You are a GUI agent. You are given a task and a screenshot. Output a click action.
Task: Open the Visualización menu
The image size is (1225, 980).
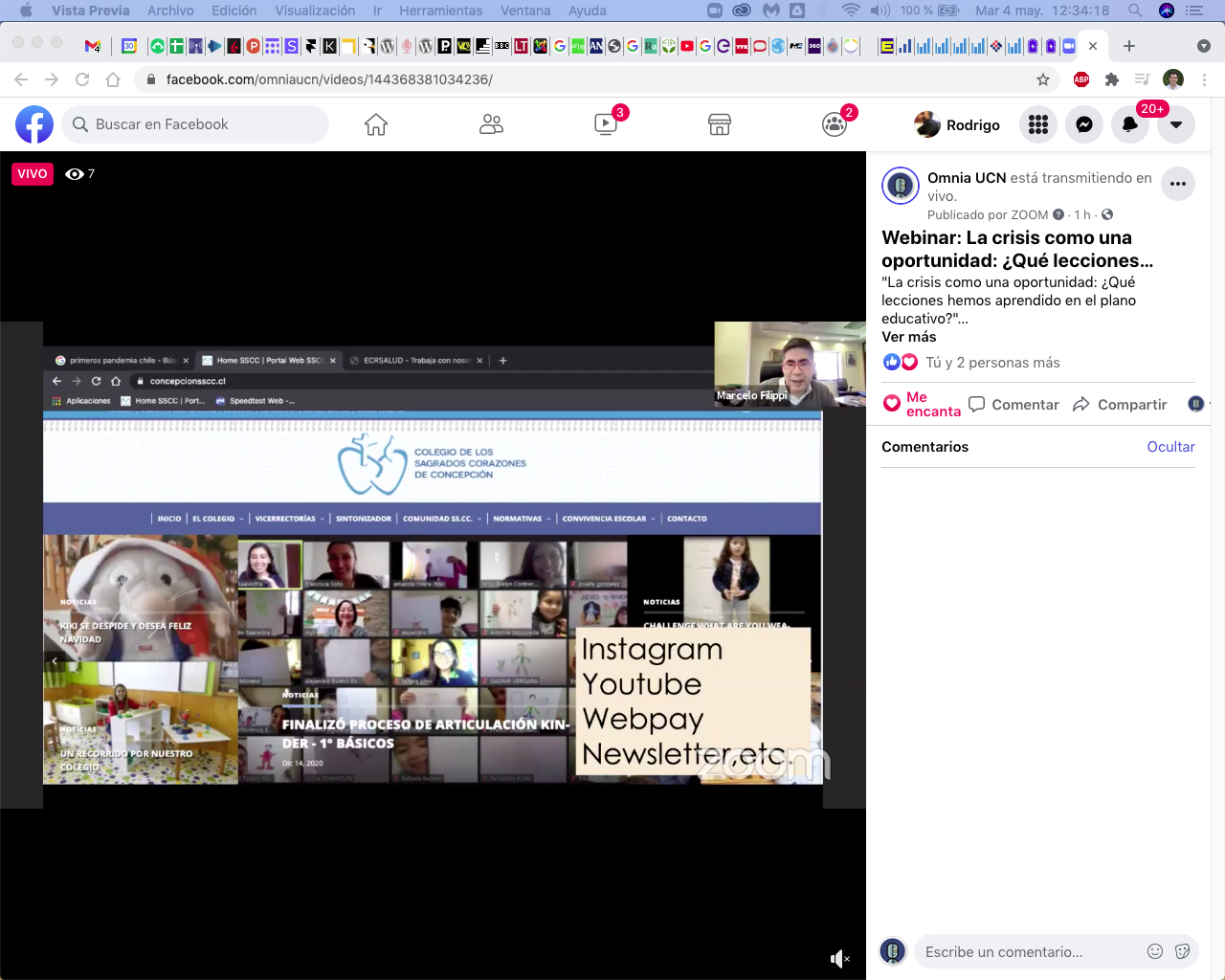coord(315,11)
